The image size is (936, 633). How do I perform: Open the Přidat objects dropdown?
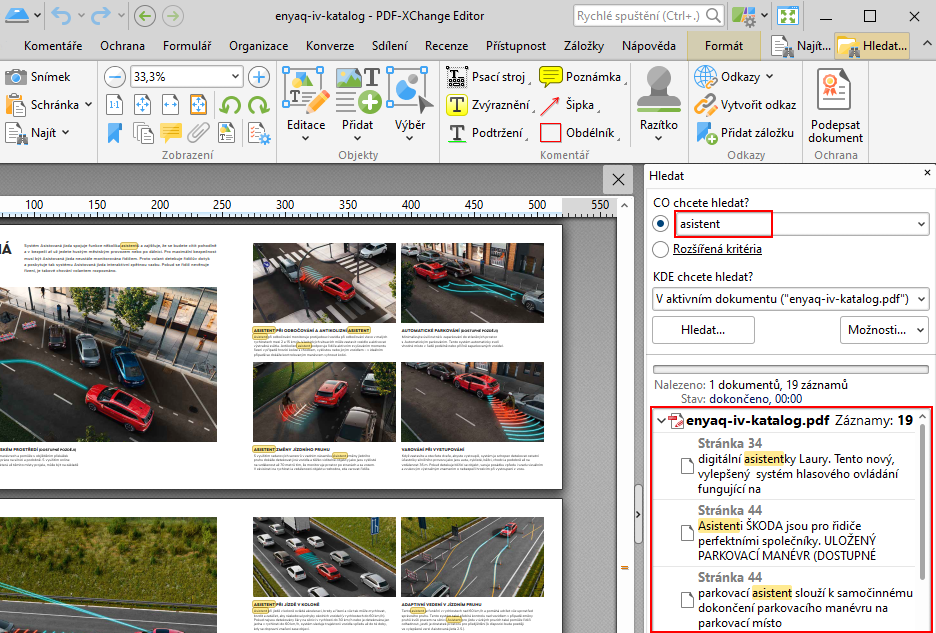coord(358,138)
